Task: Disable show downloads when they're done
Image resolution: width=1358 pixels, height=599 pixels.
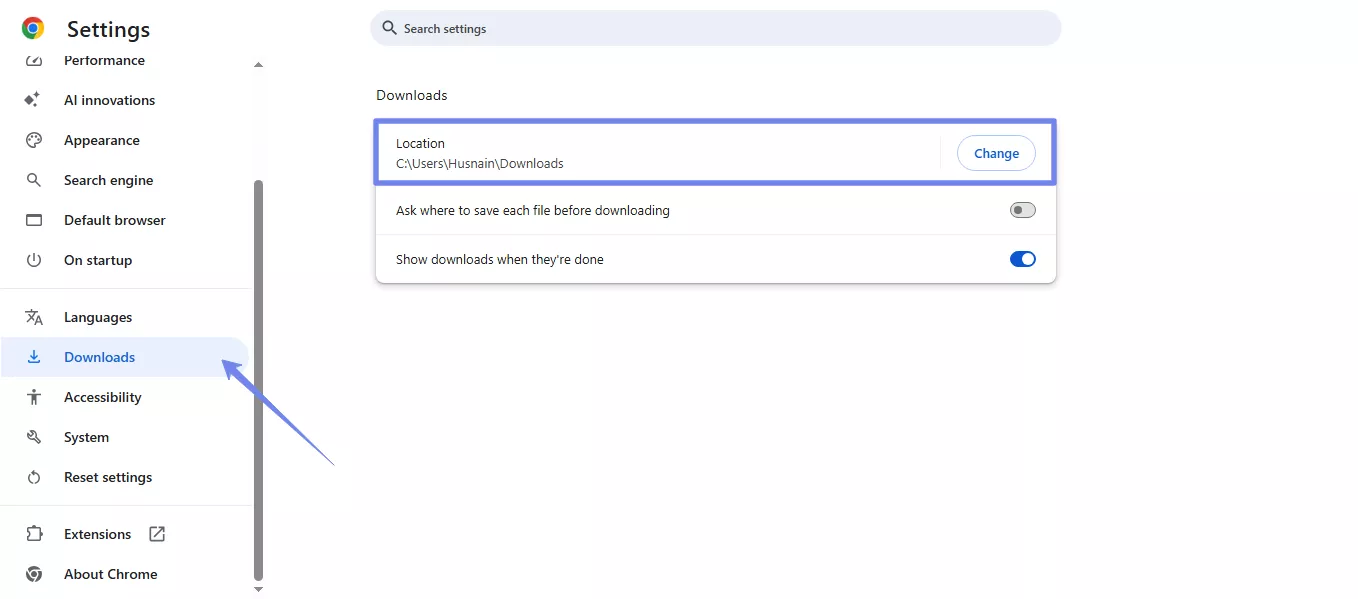Action: click(1022, 258)
